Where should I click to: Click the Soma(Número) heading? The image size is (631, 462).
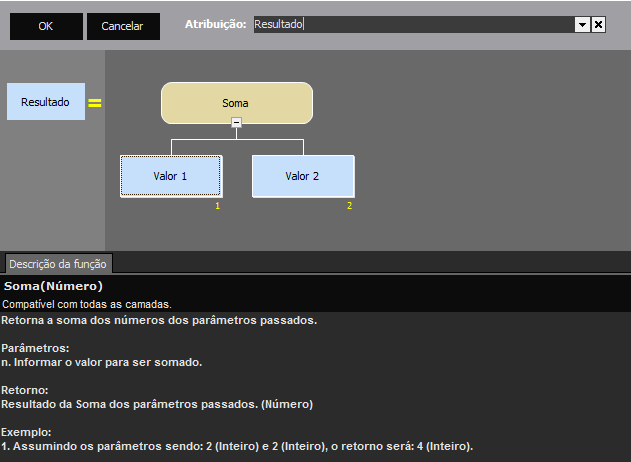coord(53,286)
